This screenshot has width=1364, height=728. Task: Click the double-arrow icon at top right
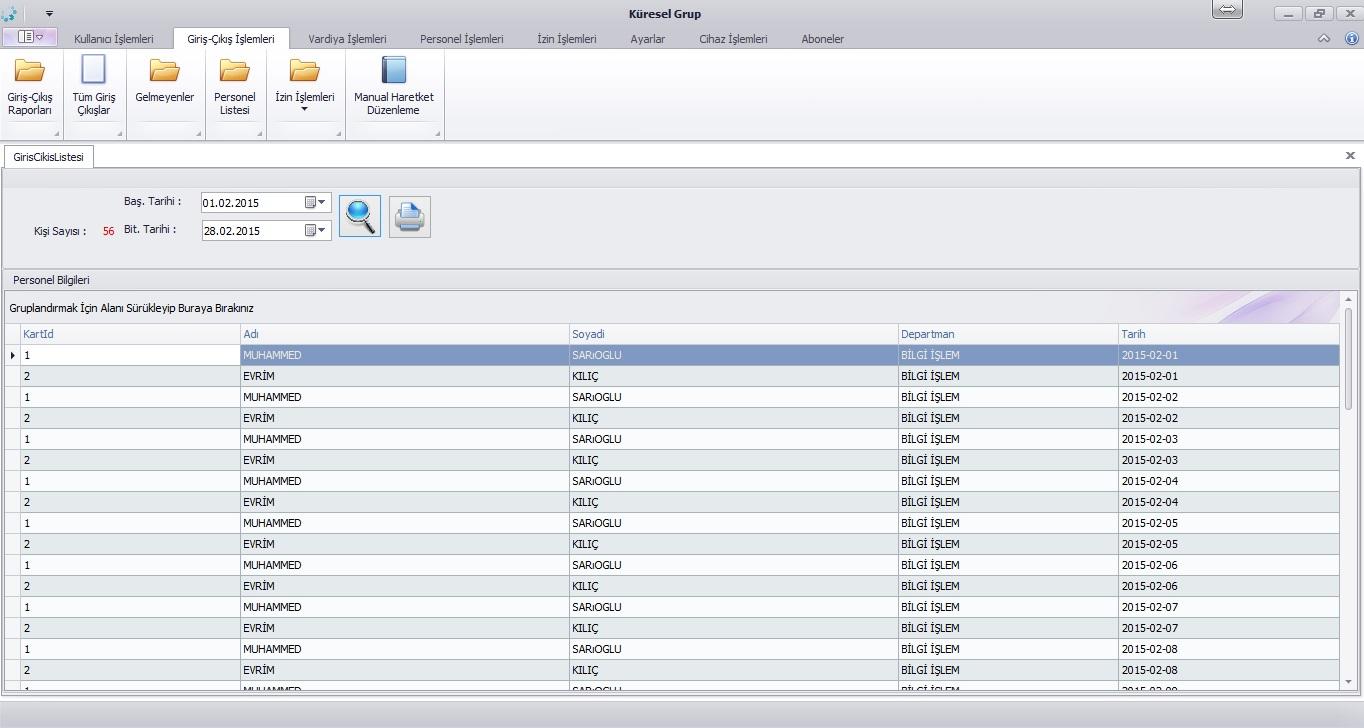tap(1227, 9)
